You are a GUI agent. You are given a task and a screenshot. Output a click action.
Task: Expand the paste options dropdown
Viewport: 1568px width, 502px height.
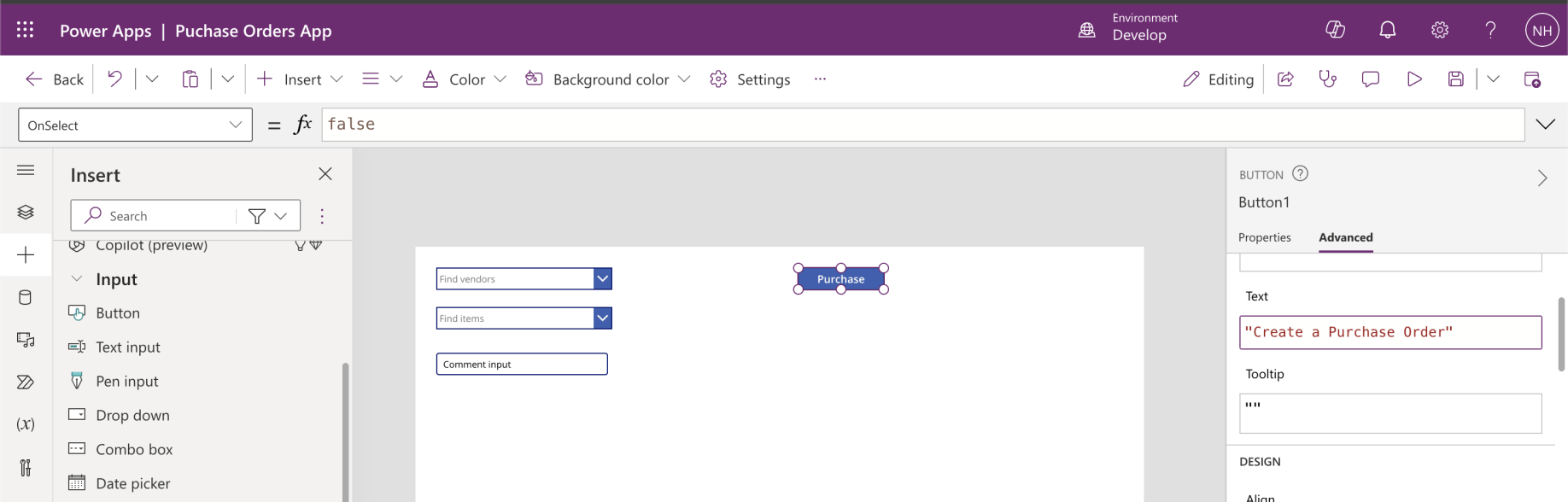point(227,79)
